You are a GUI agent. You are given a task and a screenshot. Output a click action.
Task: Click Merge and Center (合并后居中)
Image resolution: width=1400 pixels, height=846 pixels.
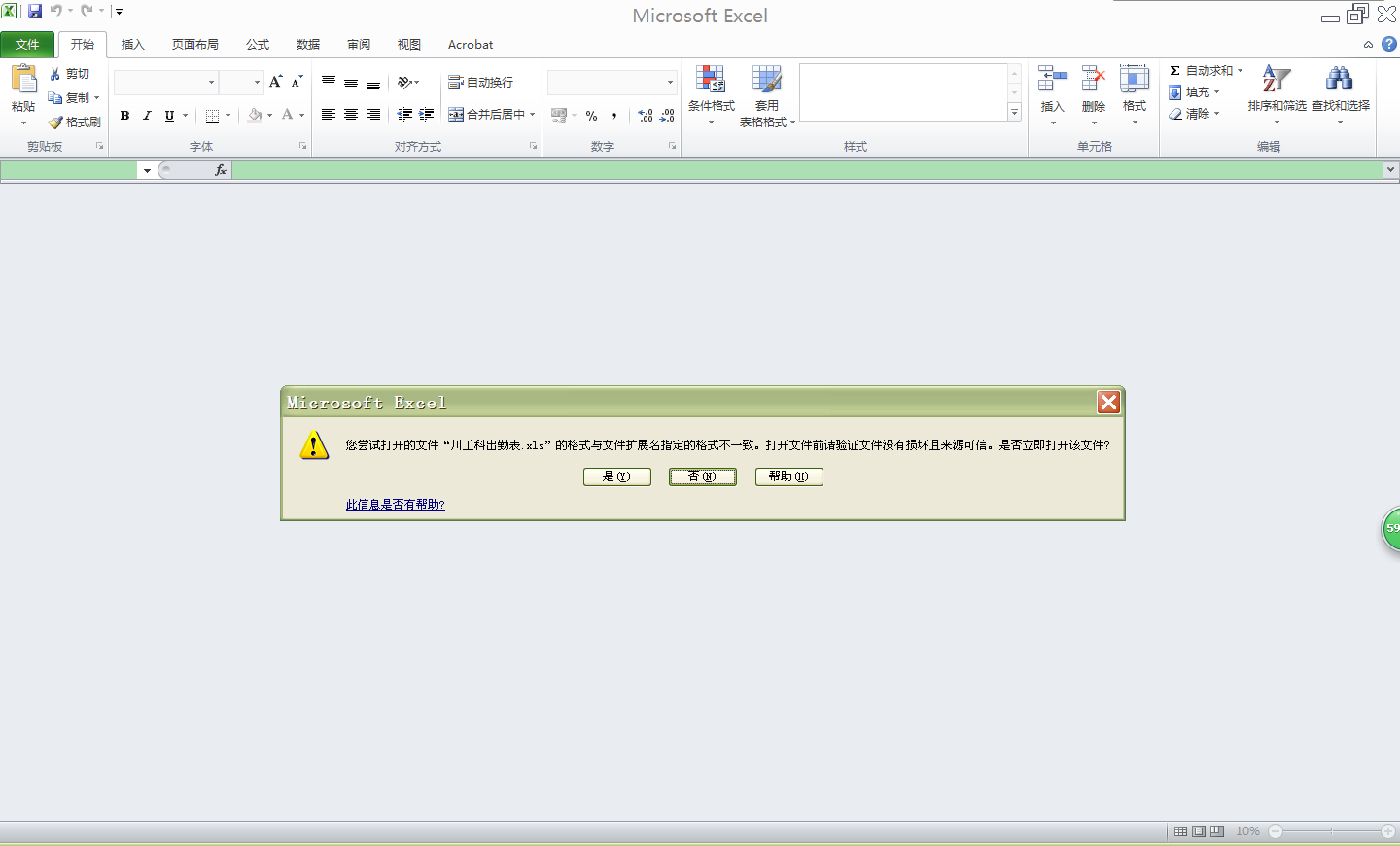[486, 115]
